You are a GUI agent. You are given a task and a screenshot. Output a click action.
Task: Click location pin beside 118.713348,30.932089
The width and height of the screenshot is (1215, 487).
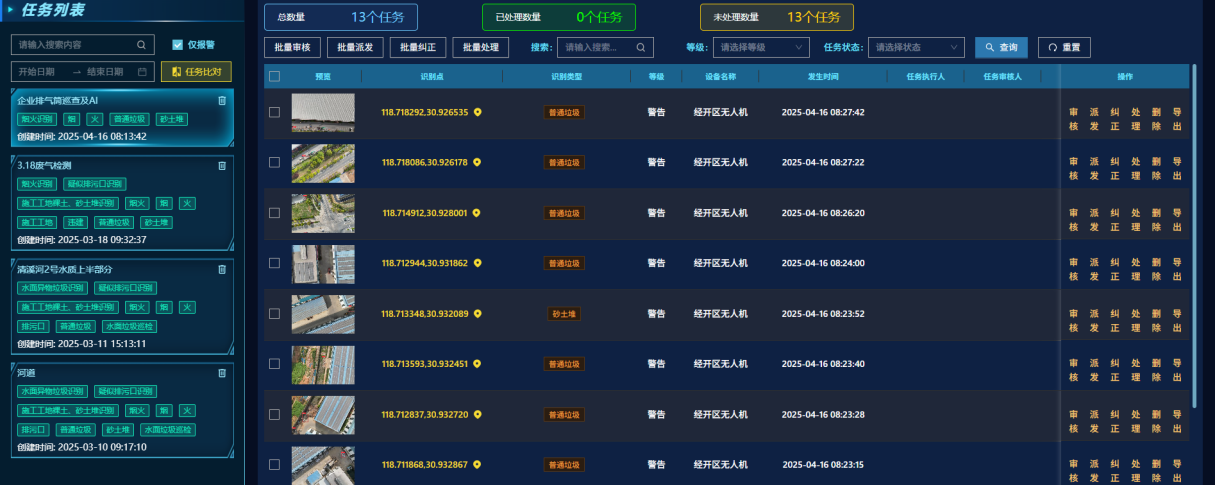477,314
